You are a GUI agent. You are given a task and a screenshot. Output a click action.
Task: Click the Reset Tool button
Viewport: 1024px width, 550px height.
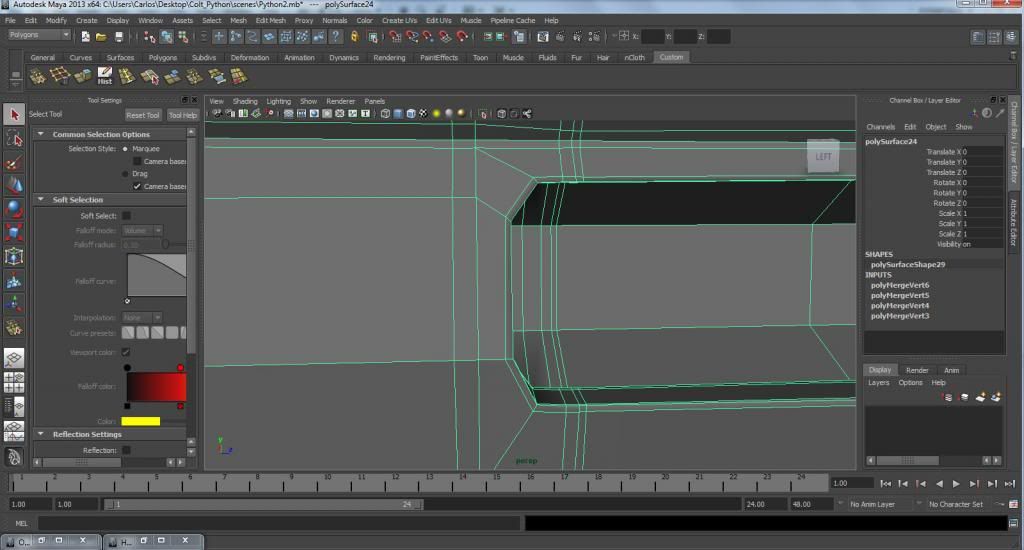142,115
